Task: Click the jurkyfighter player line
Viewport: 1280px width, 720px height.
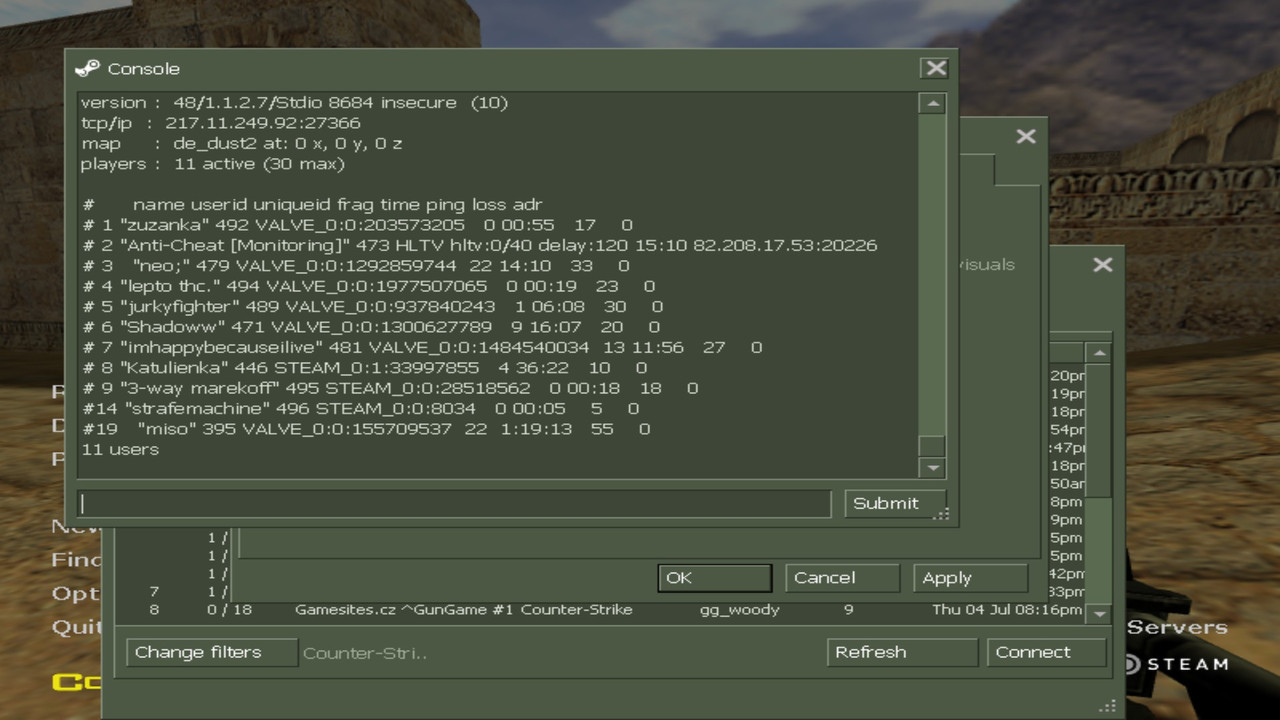Action: pos(372,307)
